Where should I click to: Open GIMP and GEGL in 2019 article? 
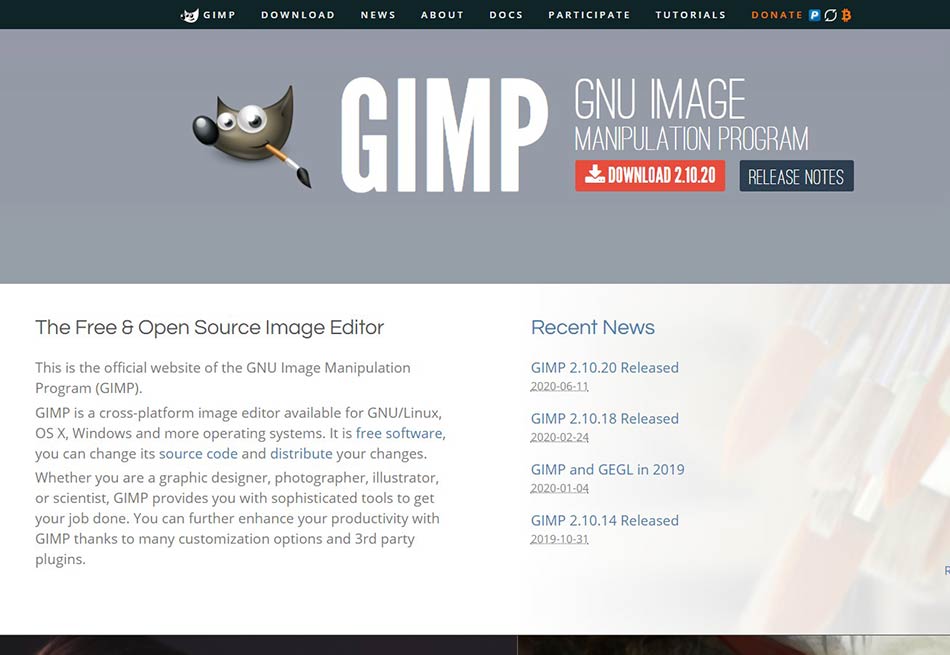coord(608,470)
